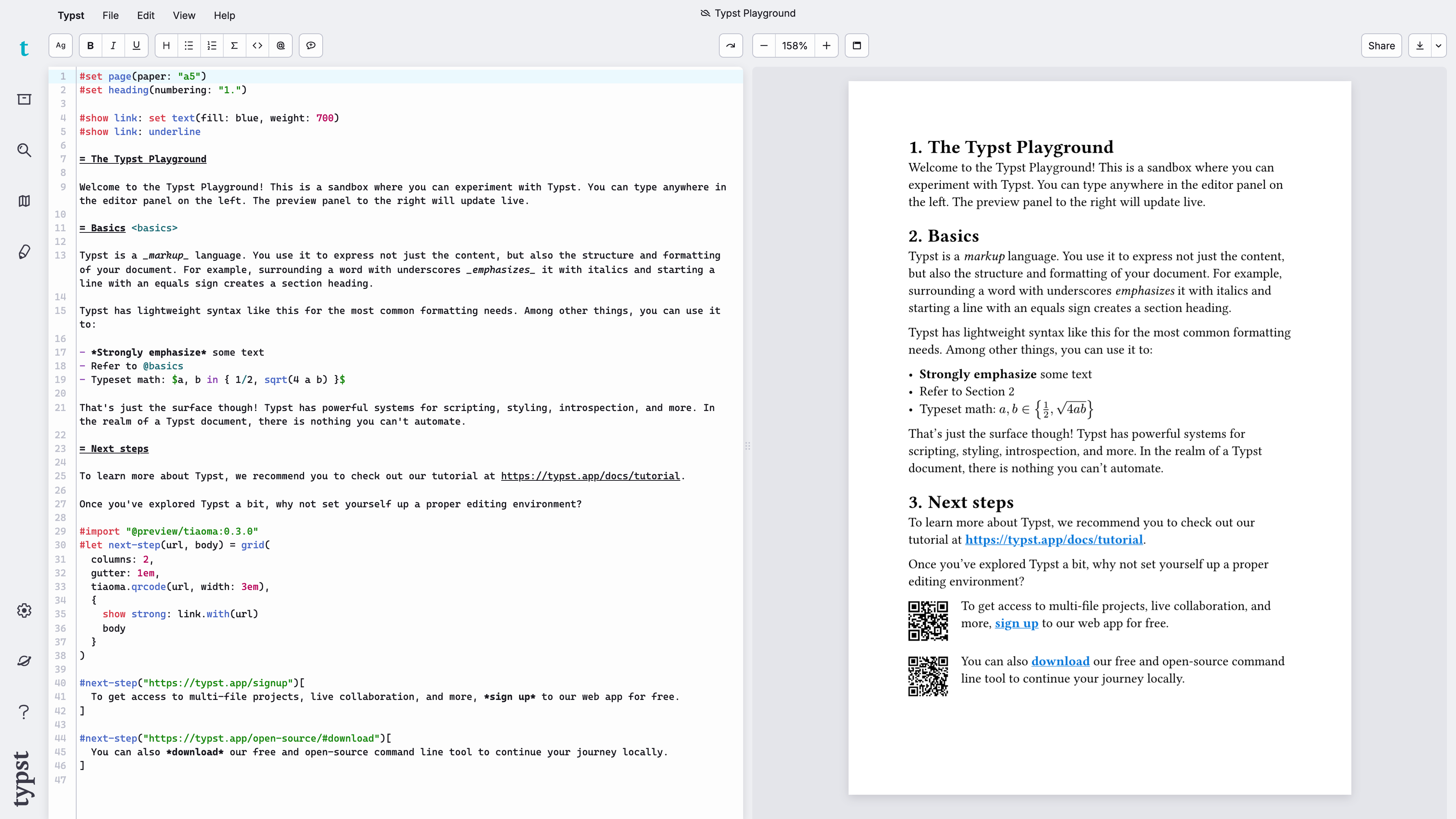Toggle underline formatting
This screenshot has height=819, width=1456.
136,46
